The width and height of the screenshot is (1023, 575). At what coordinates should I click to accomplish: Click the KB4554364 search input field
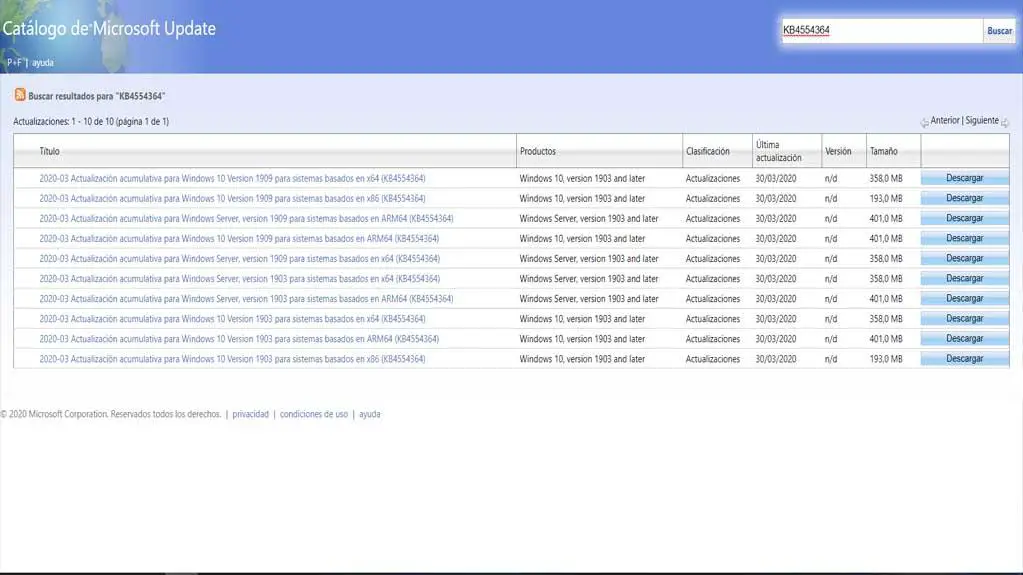[882, 30]
